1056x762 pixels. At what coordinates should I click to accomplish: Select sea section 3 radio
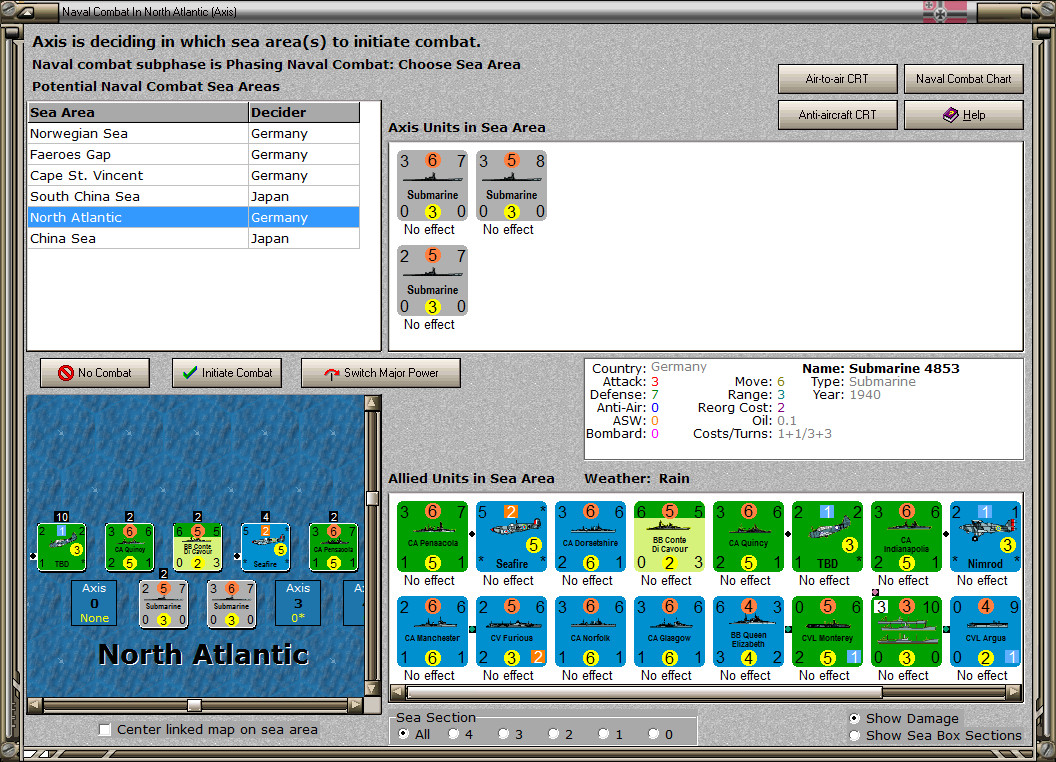point(503,734)
